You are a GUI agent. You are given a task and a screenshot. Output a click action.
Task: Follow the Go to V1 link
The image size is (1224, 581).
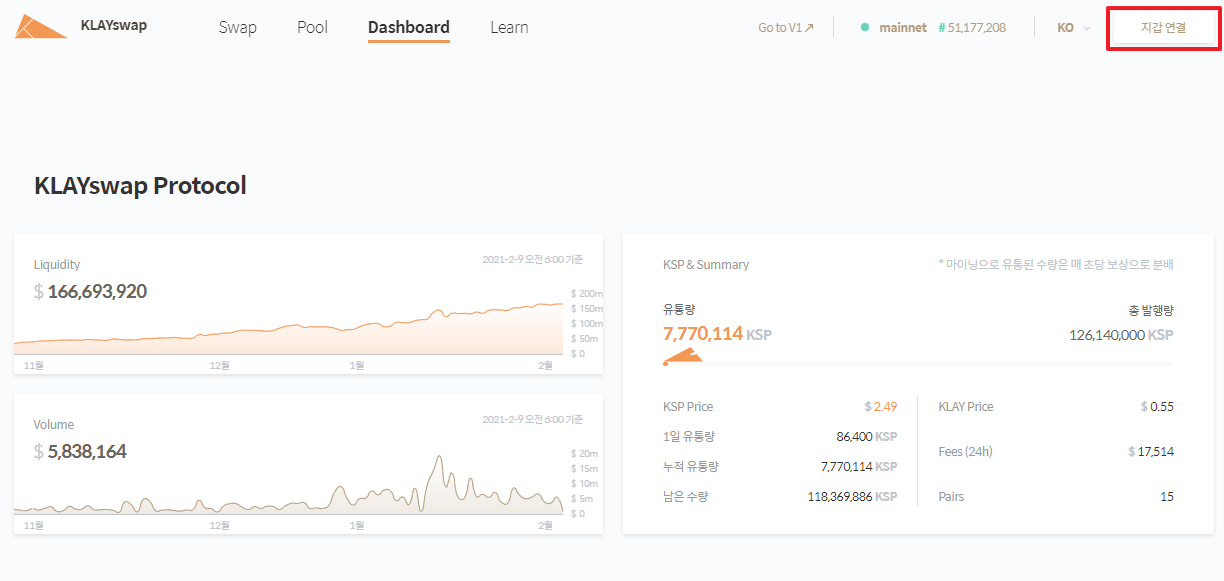[786, 28]
